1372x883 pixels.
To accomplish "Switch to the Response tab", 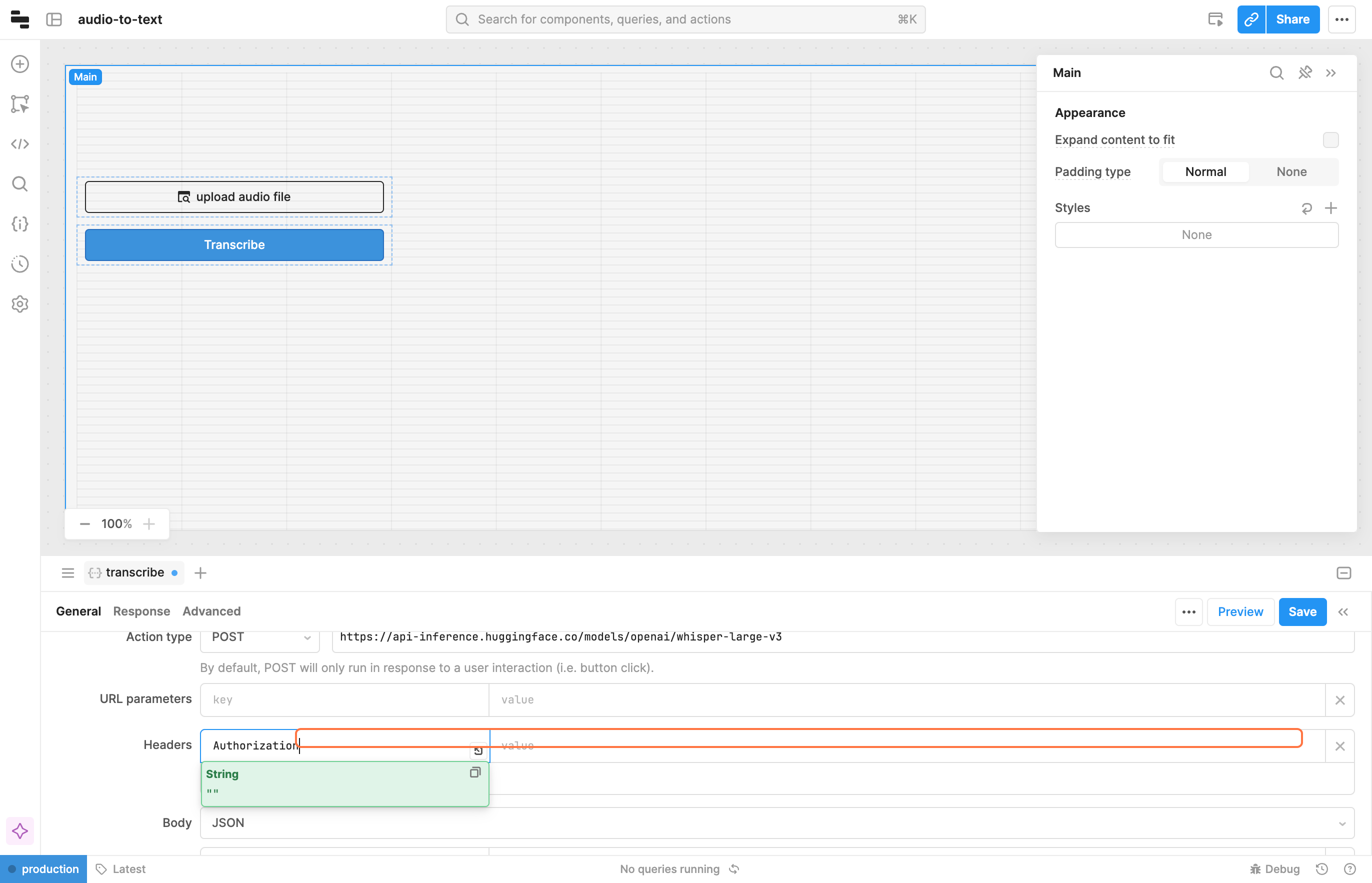I will 141,611.
